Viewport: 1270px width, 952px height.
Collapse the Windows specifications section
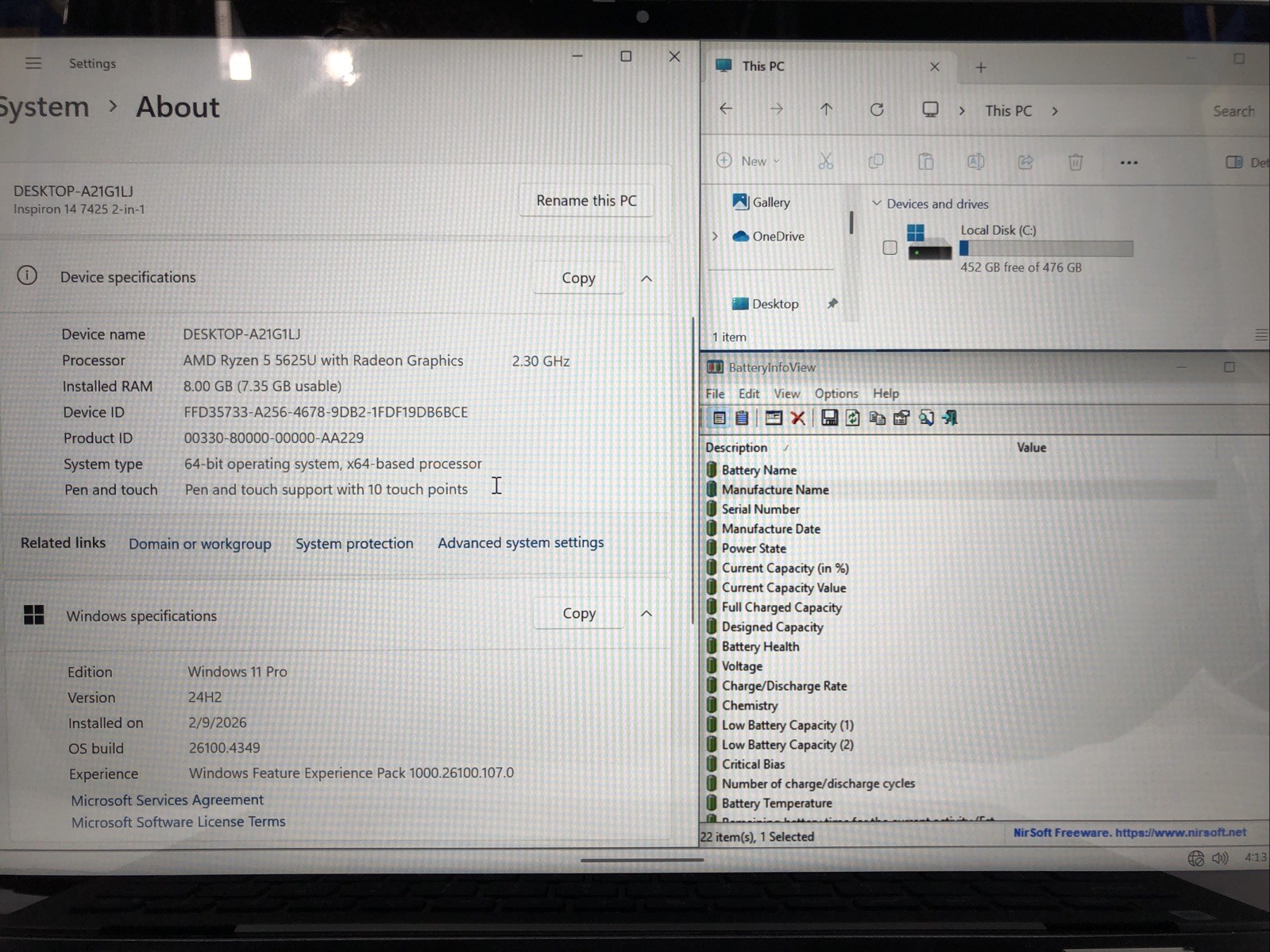pyautogui.click(x=647, y=614)
